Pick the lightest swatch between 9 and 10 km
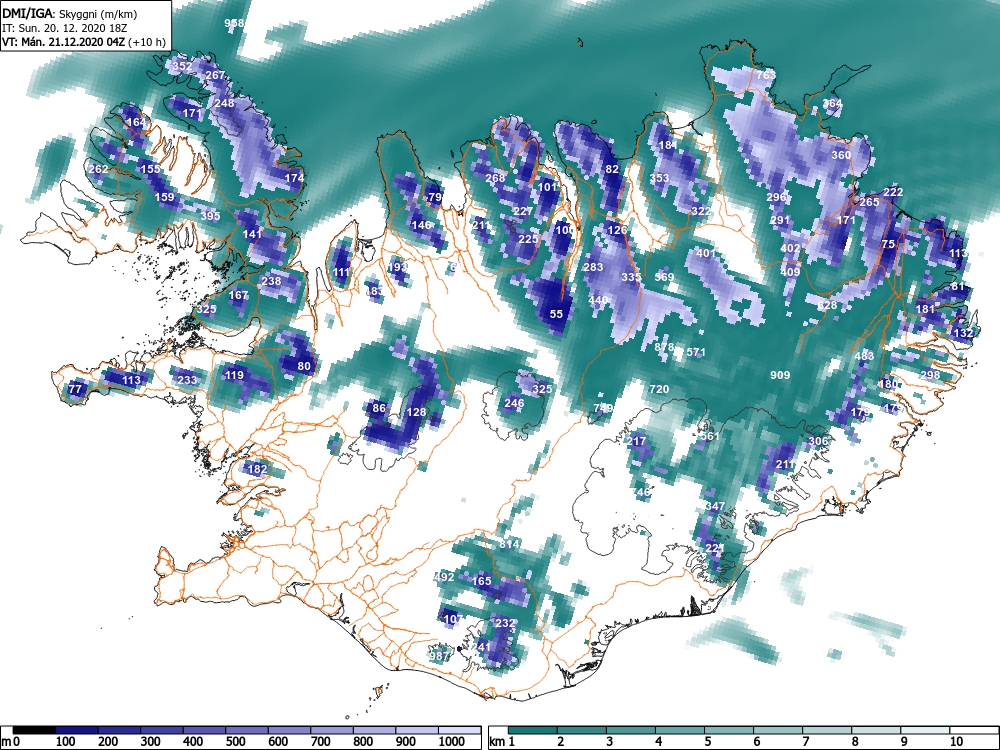This screenshot has width=1000, height=750. [x=925, y=730]
